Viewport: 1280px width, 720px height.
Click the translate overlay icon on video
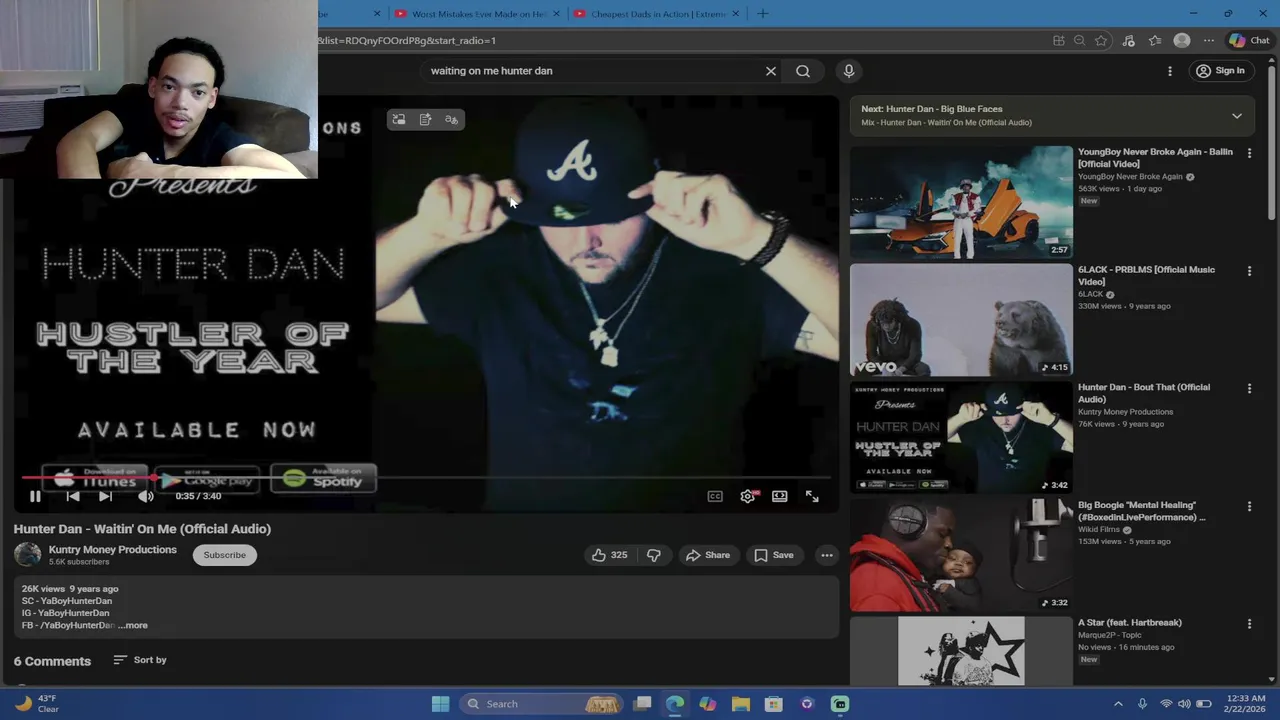pyautogui.click(x=452, y=120)
